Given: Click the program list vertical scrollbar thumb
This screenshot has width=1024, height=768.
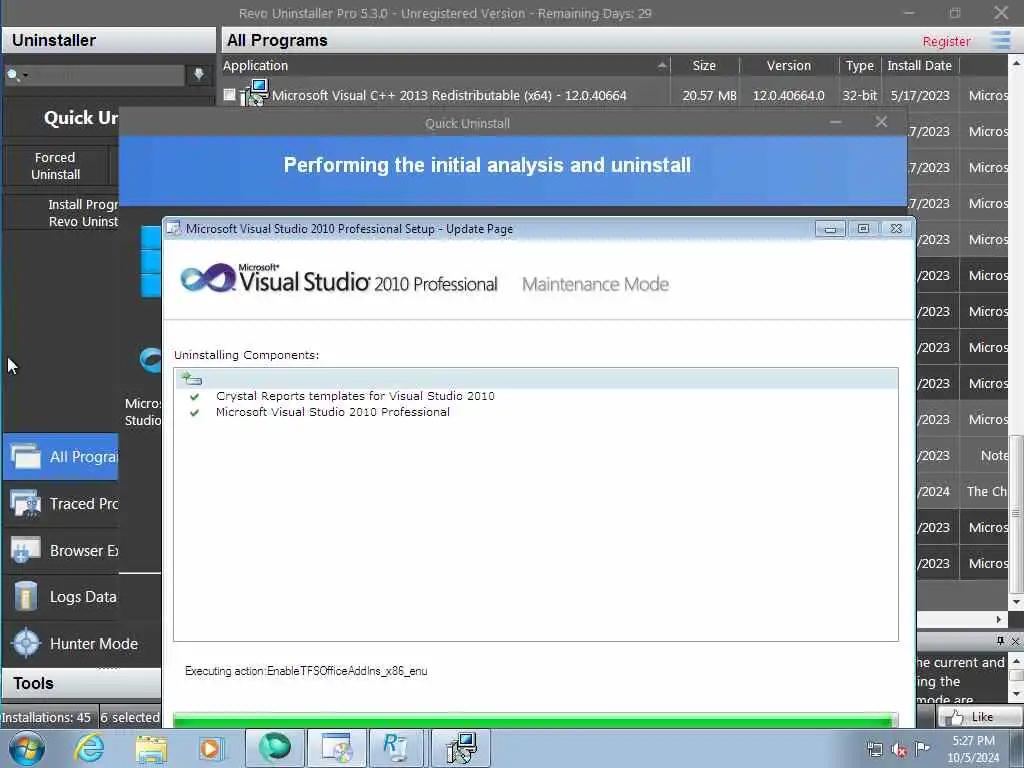Looking at the screenshot, I should coord(1016,513).
